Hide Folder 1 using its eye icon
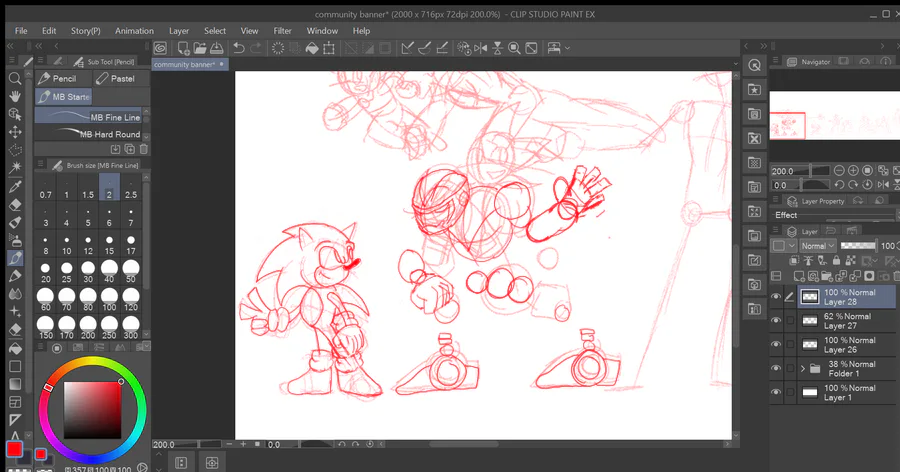Image resolution: width=900 pixels, height=472 pixels. point(776,369)
